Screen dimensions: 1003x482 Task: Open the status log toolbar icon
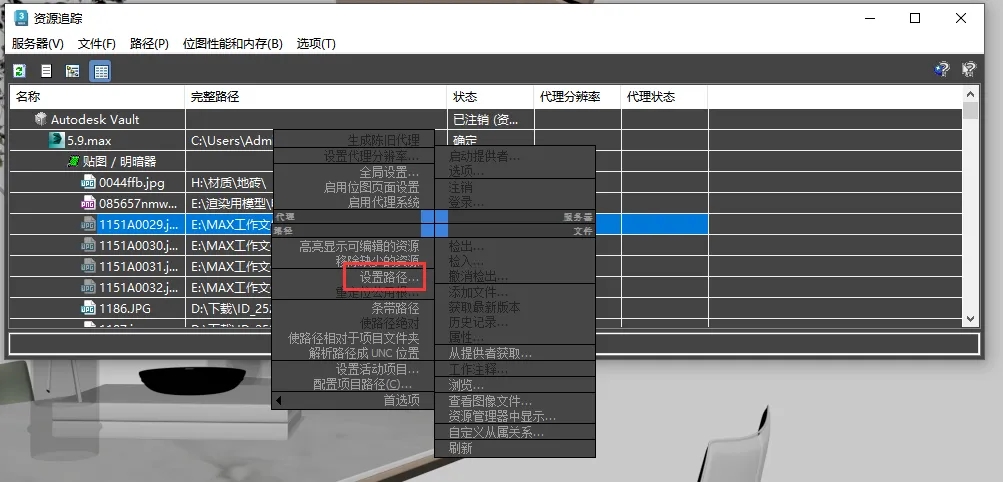tap(47, 70)
